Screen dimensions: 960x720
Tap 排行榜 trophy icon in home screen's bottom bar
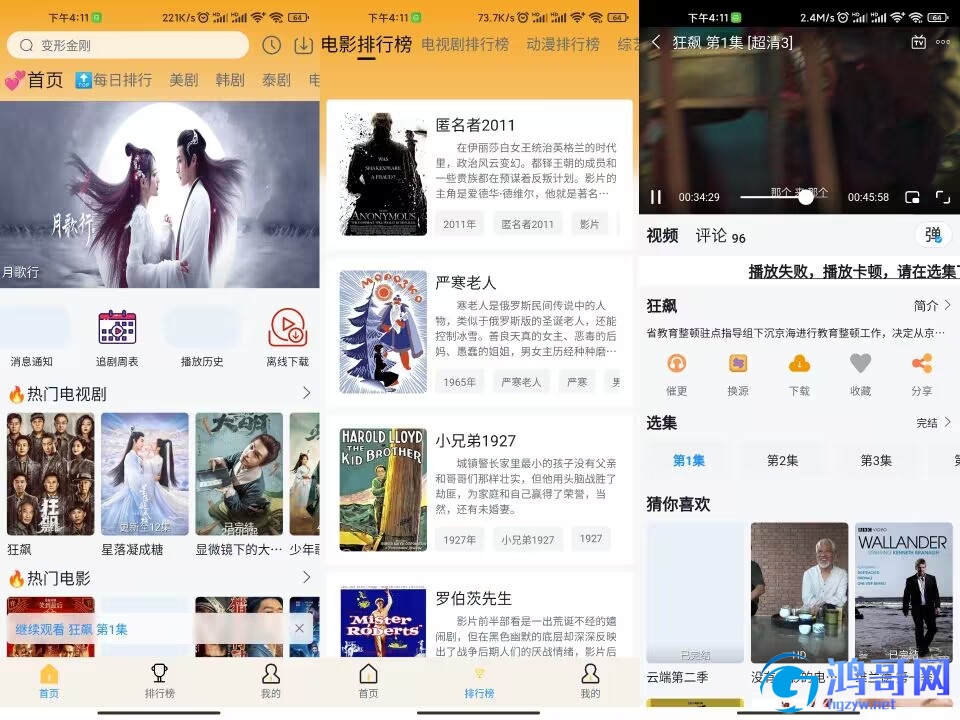pos(159,673)
